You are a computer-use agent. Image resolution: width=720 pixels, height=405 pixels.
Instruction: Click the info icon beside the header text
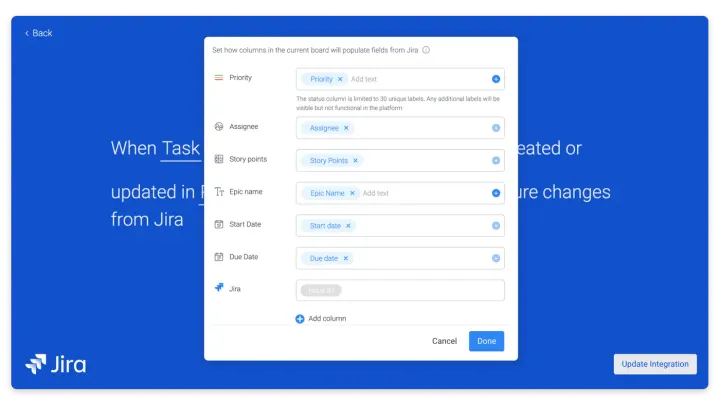[x=426, y=50]
